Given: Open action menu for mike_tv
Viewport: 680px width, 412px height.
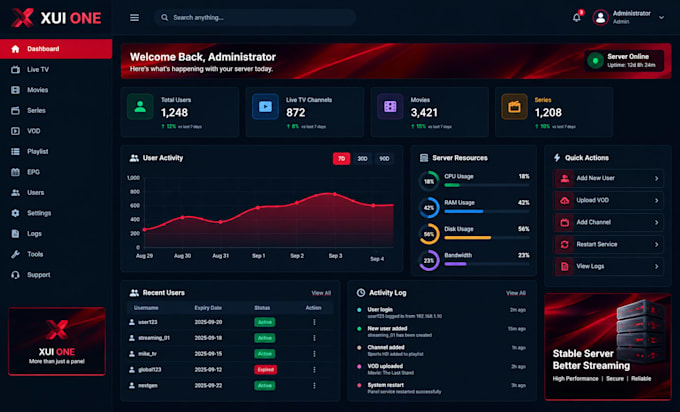Looking at the screenshot, I should 314,354.
